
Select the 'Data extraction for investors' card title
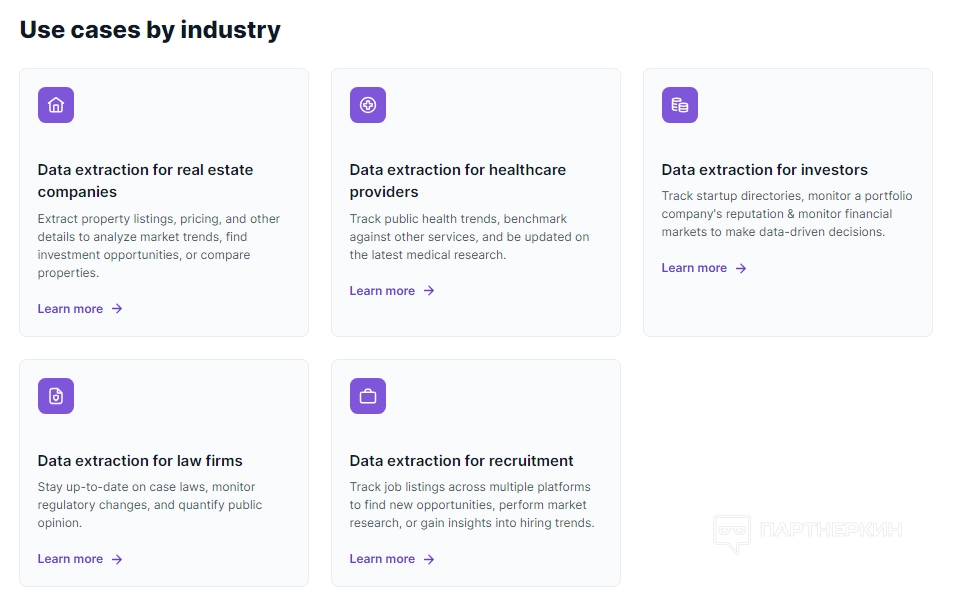pos(764,170)
